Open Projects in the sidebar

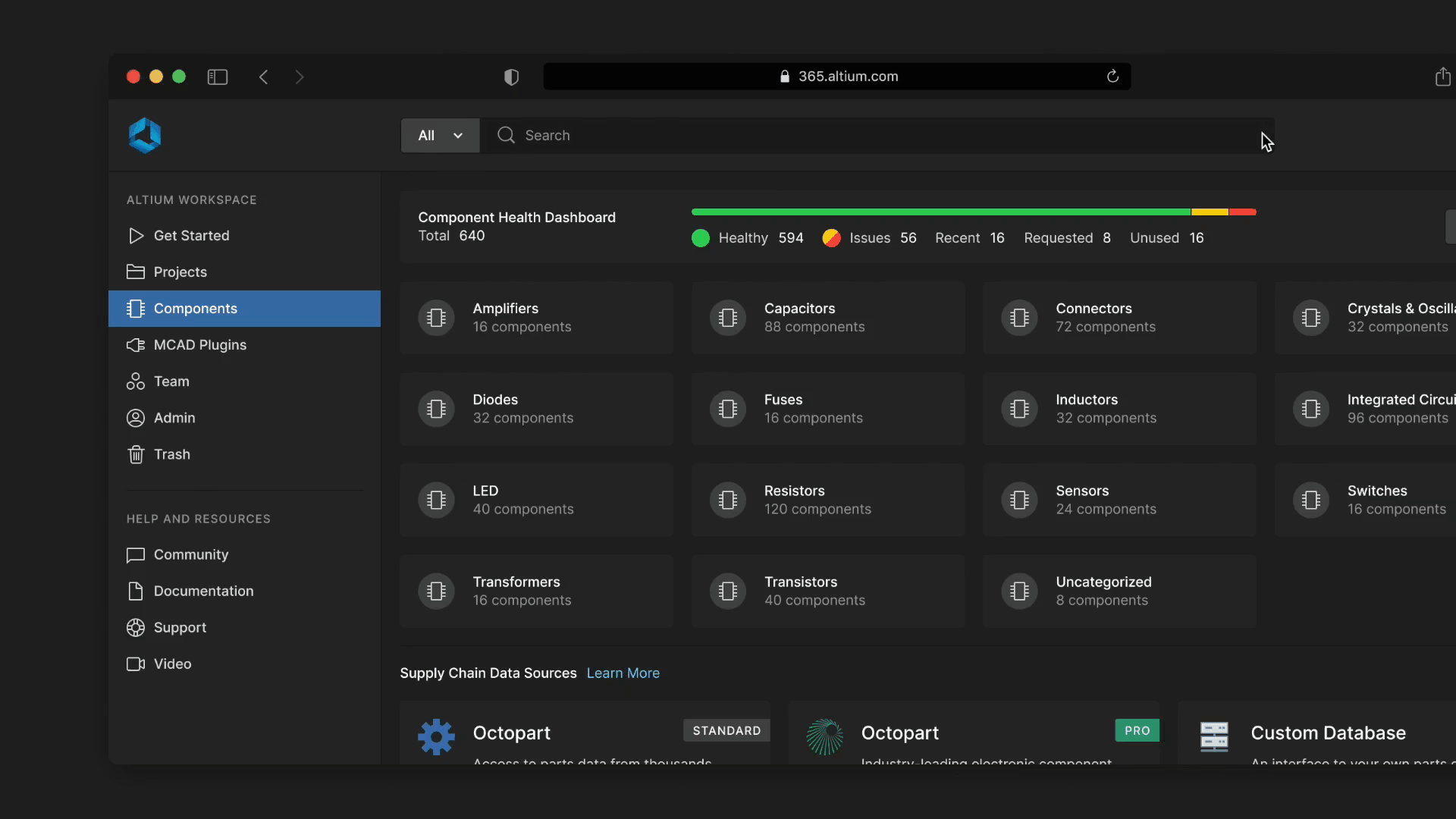click(244, 272)
